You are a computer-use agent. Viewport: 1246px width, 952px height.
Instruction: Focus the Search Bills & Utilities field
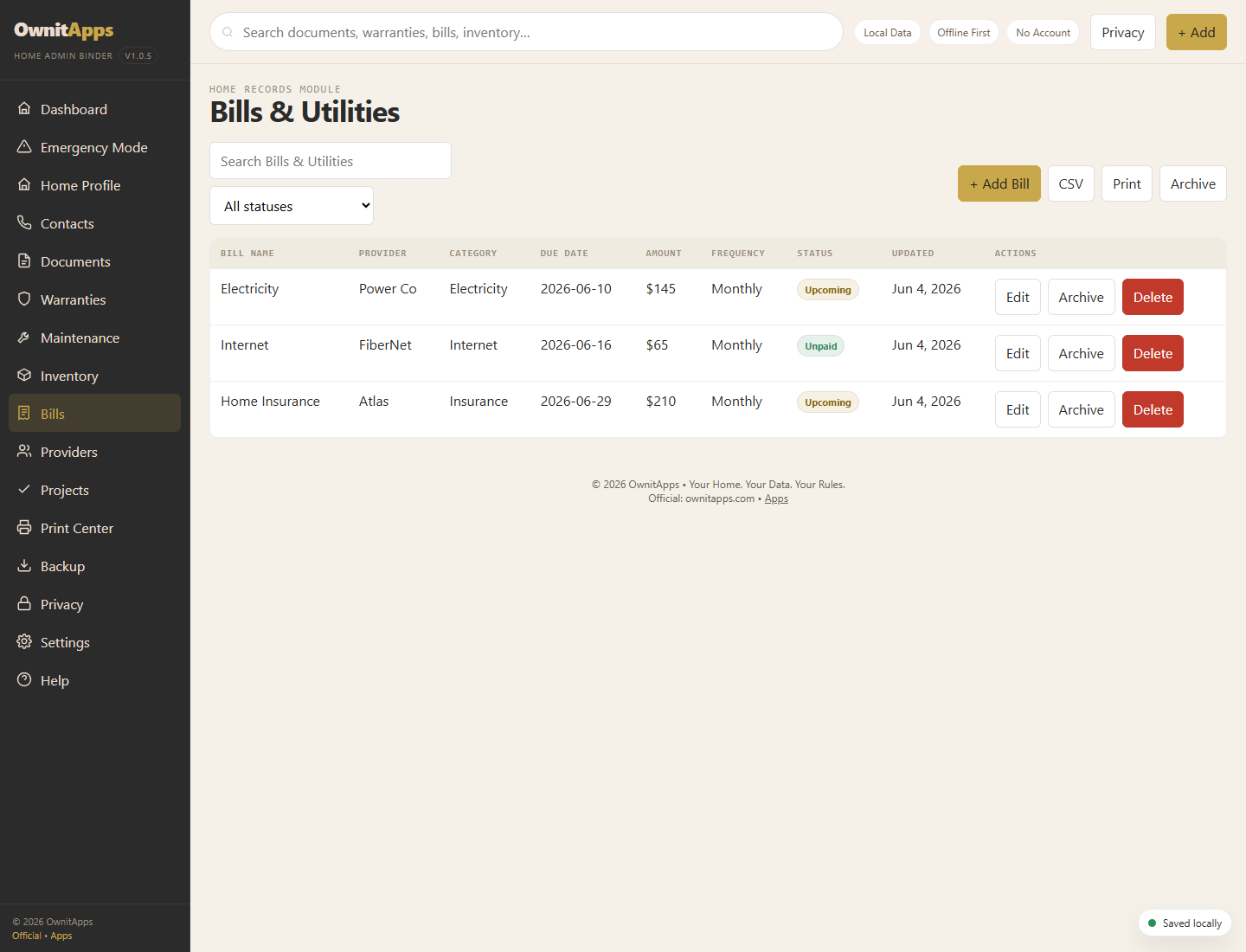click(331, 161)
